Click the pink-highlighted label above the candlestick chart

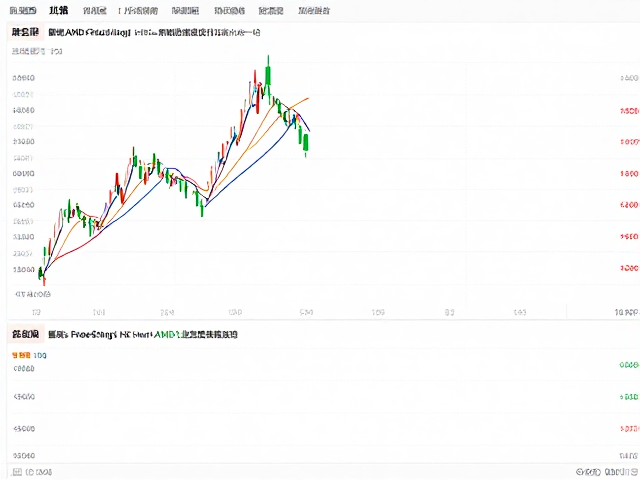[x=25, y=32]
